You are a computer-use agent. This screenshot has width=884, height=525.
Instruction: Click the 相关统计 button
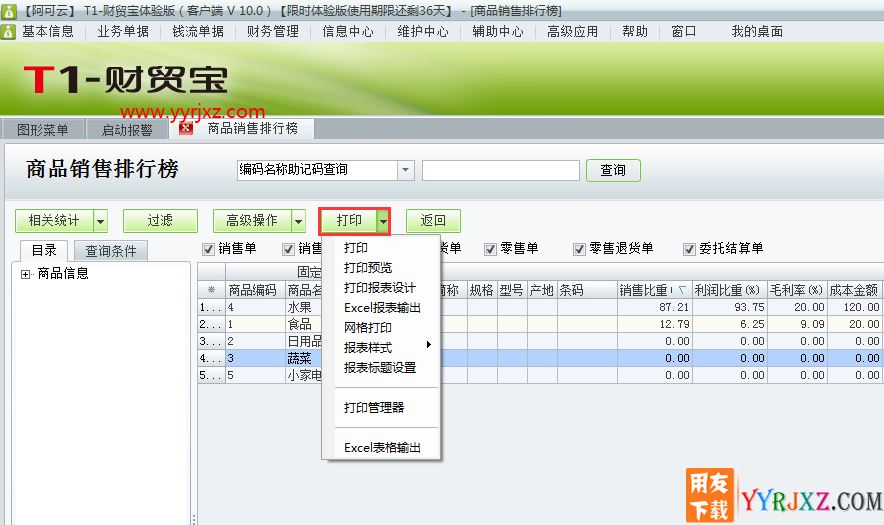pos(54,221)
